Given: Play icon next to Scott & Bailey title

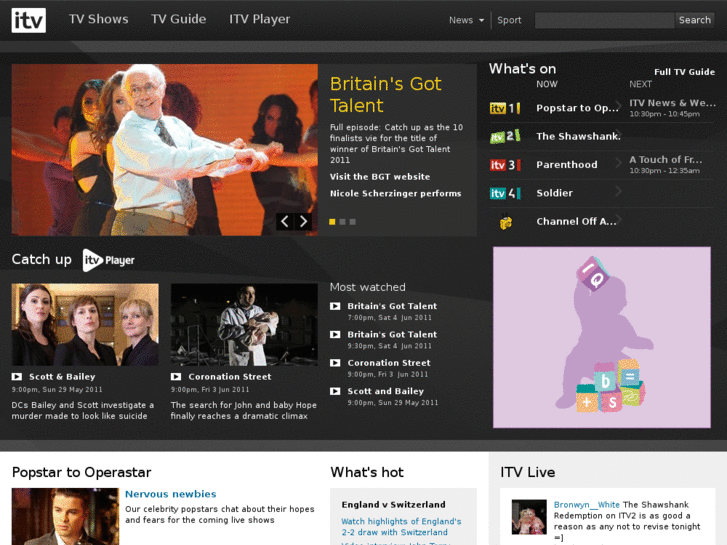Looking at the screenshot, I should [17, 377].
